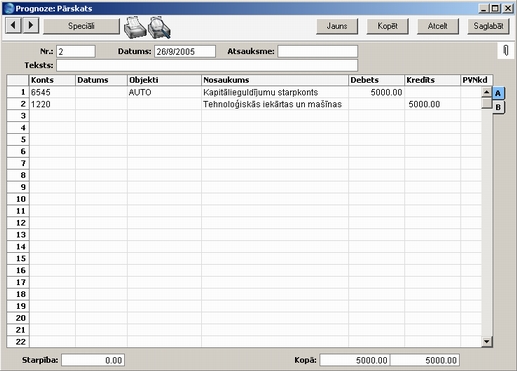Screen dimensions: 517x371
Task: Click the app icon in title bar
Action: [9, 8]
